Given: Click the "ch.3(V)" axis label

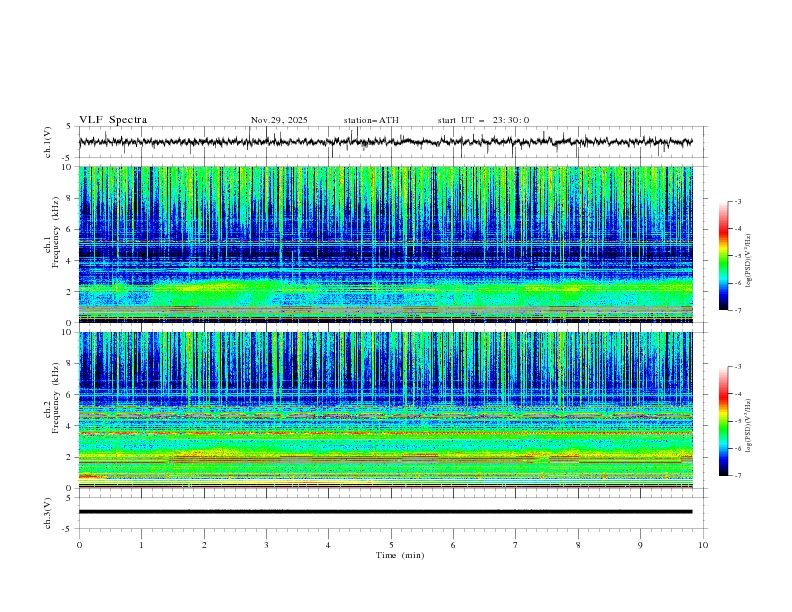Looking at the screenshot, I should [48, 513].
